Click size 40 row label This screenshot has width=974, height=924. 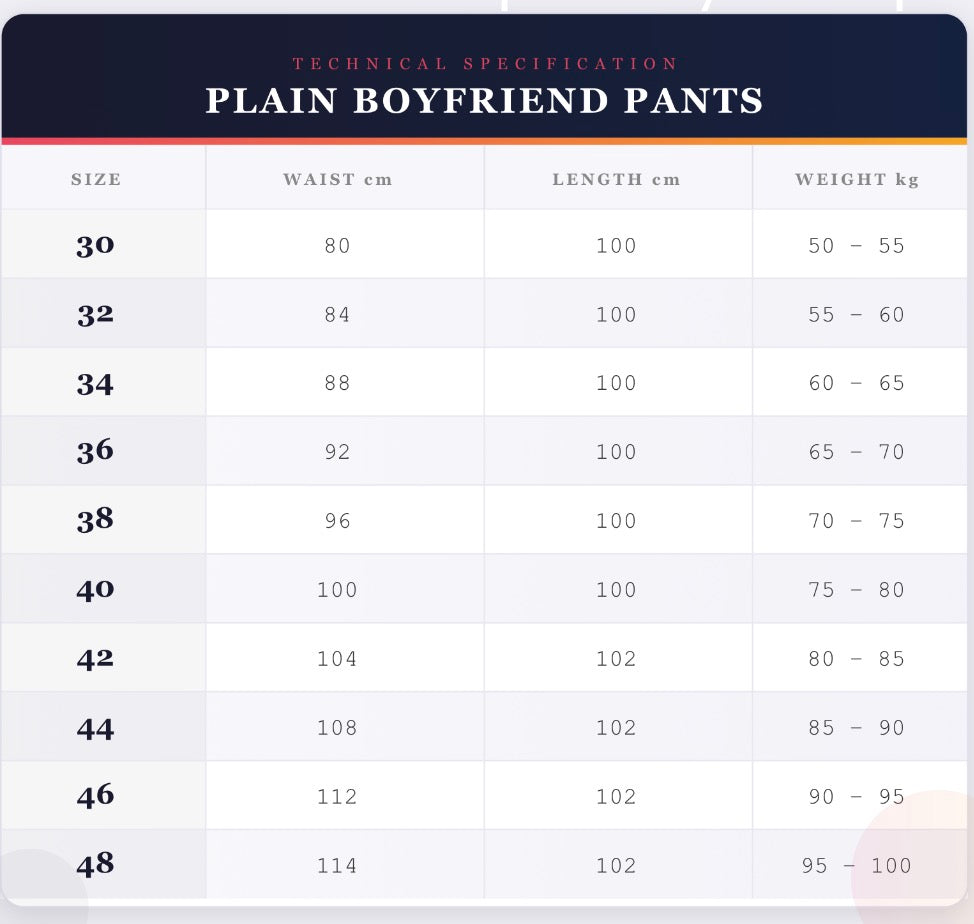pos(95,589)
